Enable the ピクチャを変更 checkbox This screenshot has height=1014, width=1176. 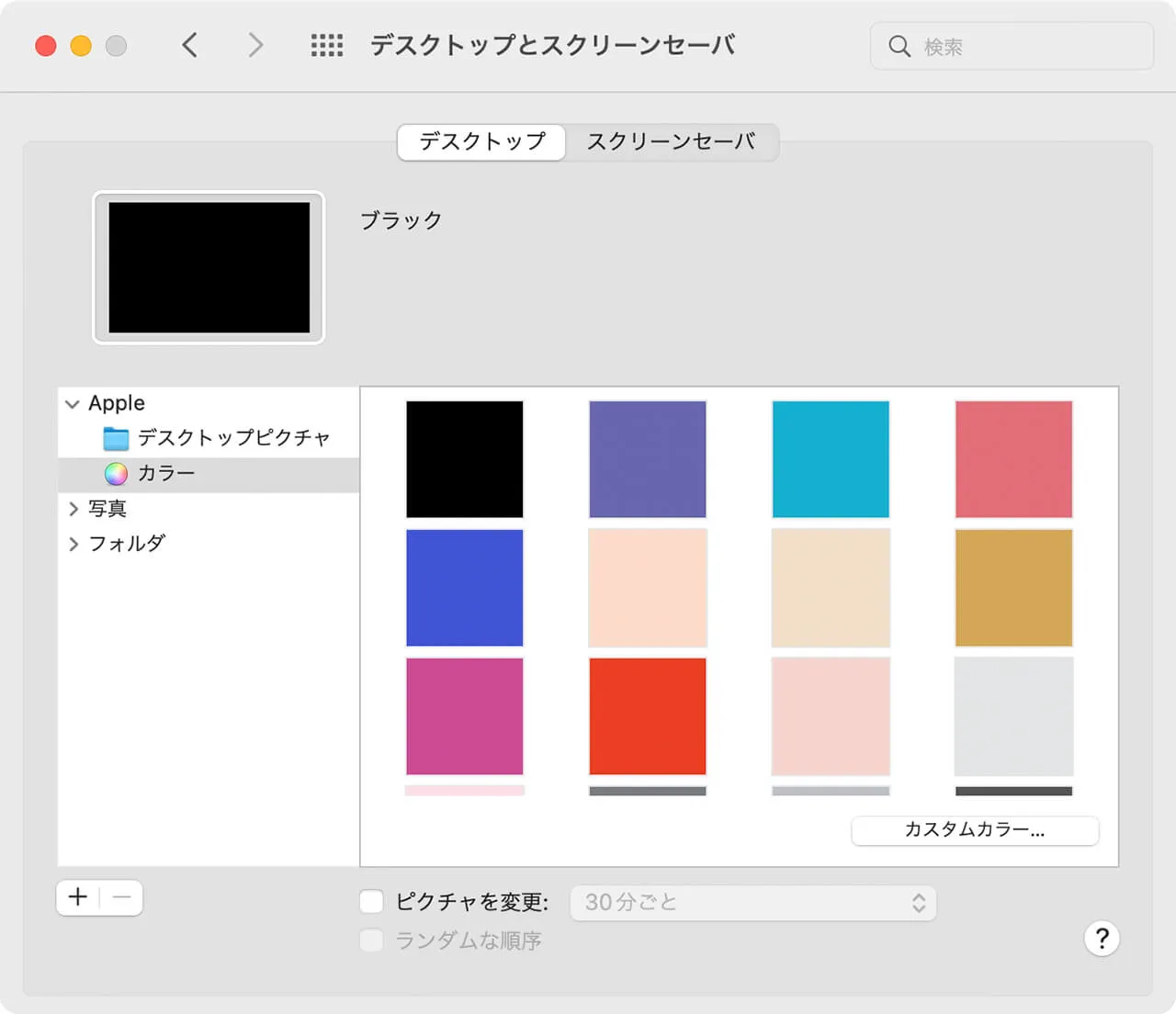click(372, 902)
